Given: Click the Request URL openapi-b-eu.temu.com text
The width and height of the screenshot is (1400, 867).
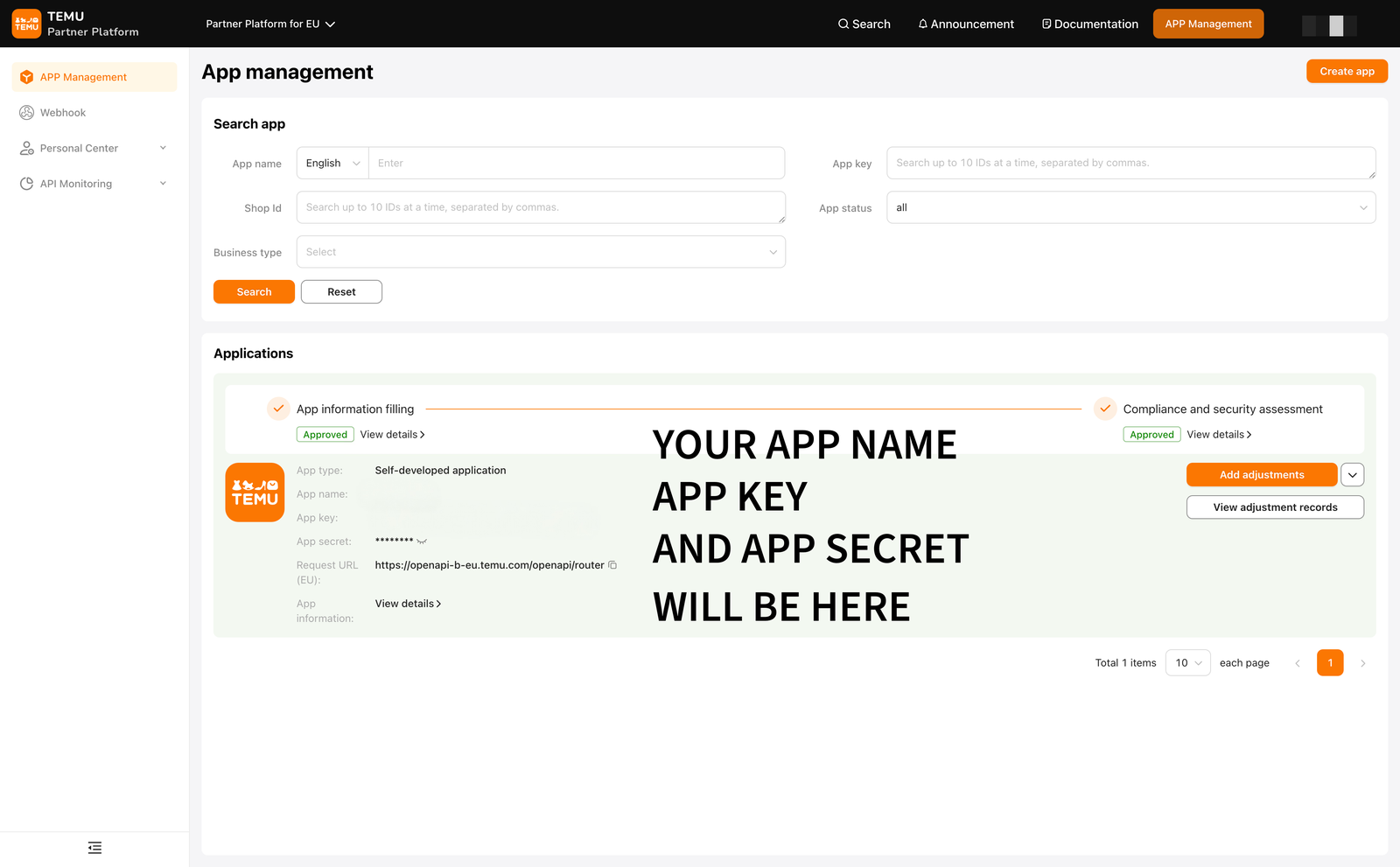Looking at the screenshot, I should 489,565.
